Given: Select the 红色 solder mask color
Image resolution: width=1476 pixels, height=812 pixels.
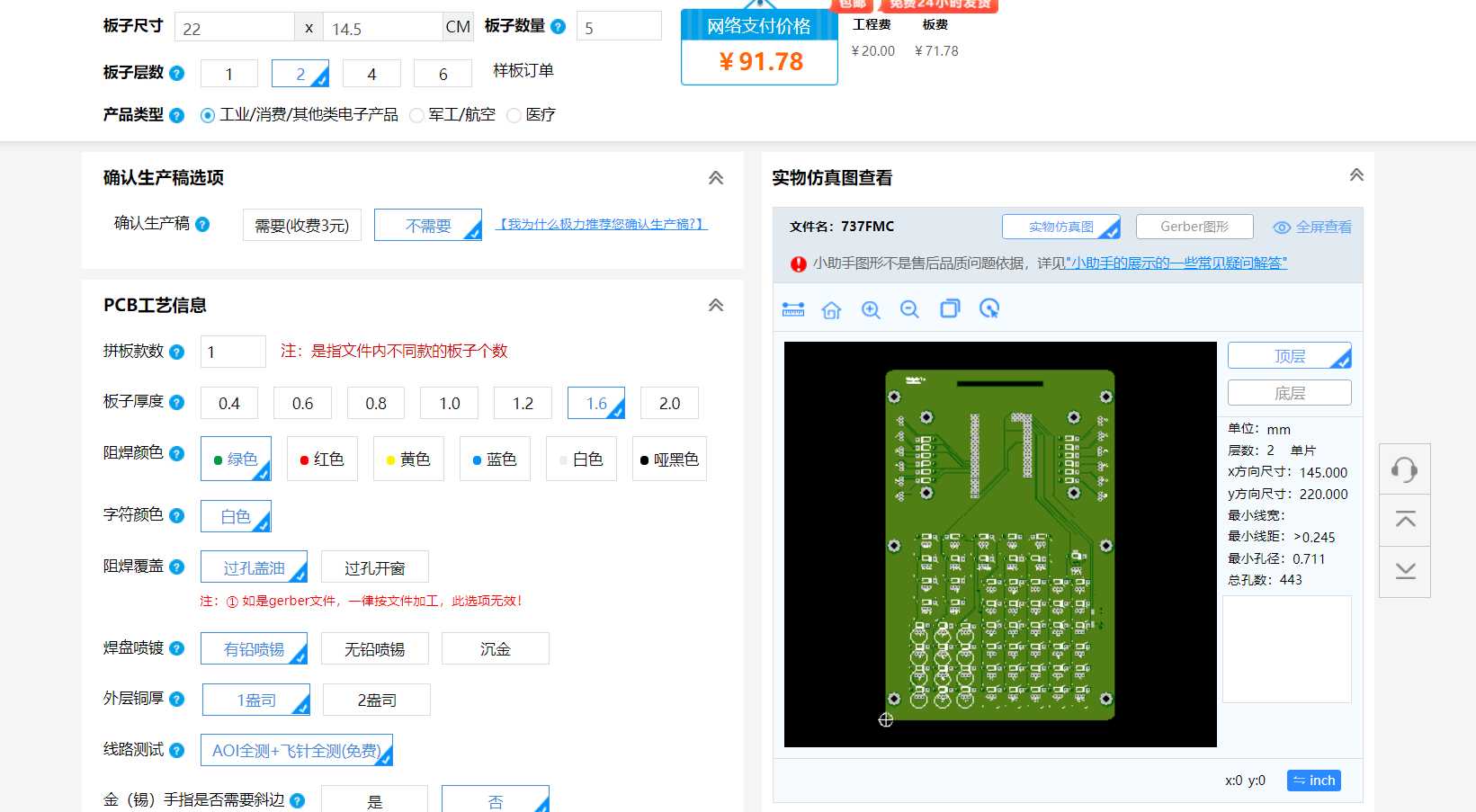Looking at the screenshot, I should pos(321,459).
